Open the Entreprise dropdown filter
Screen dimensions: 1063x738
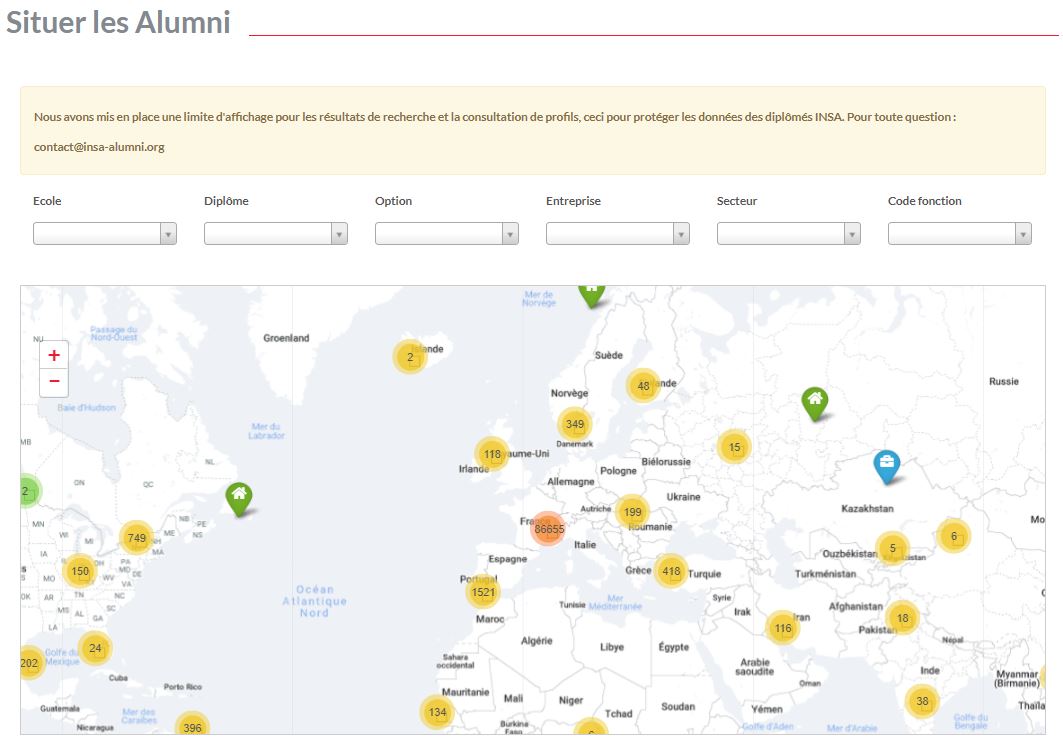click(618, 234)
